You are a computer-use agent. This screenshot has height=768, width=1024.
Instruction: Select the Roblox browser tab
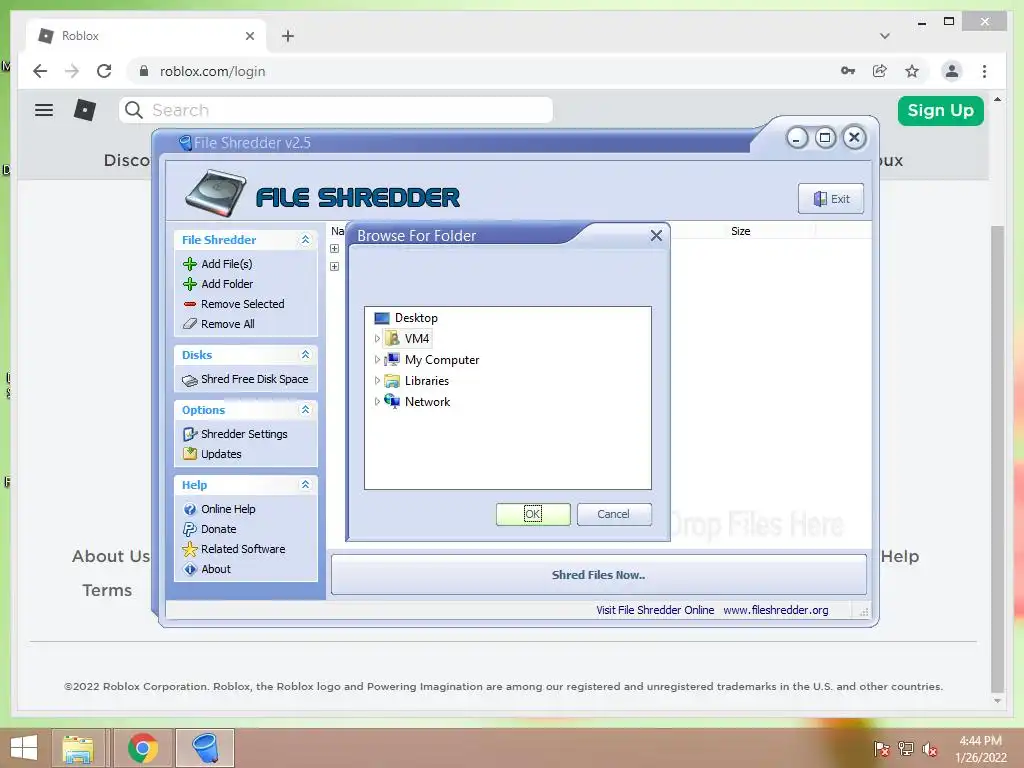click(x=147, y=36)
